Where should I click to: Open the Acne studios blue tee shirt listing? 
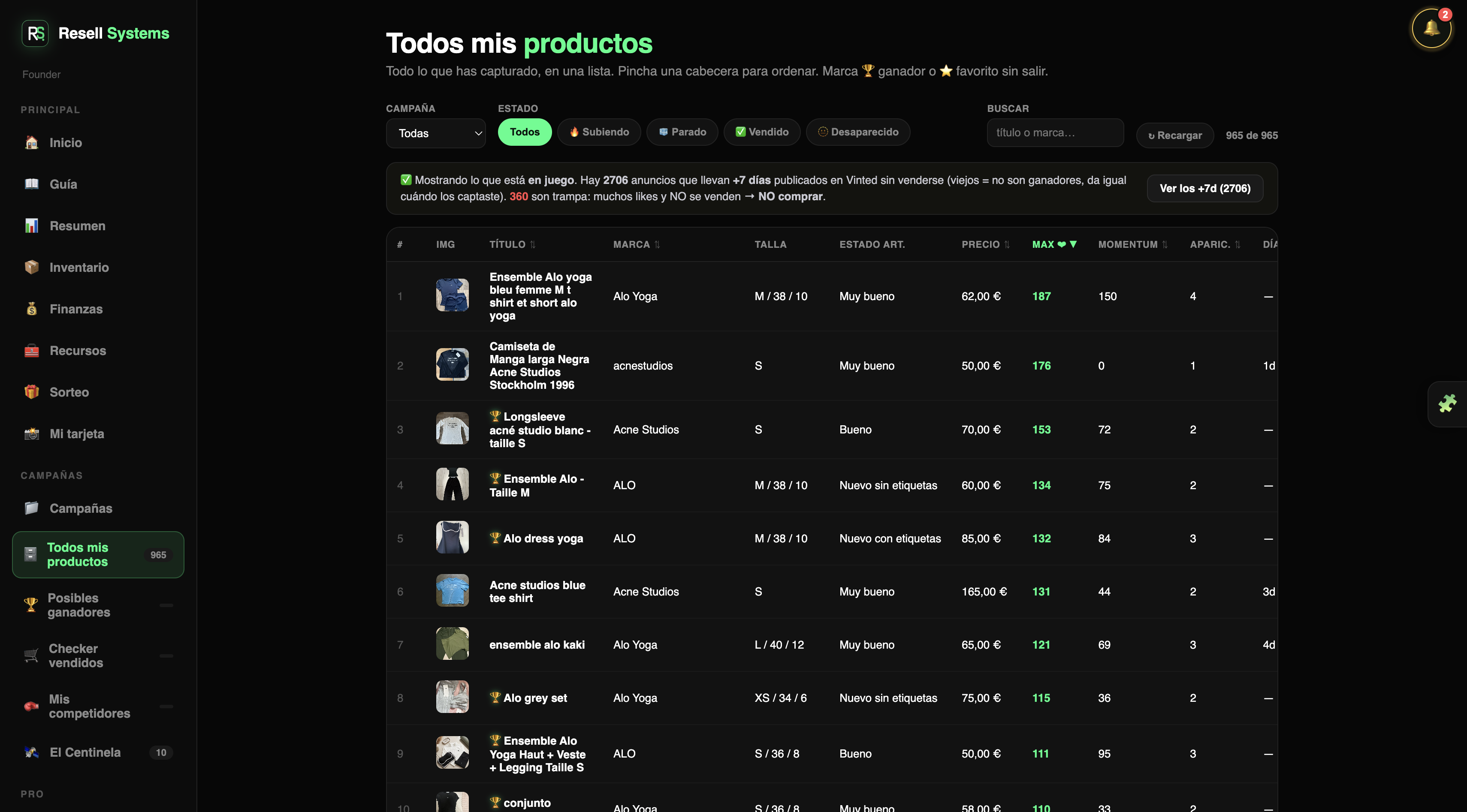pos(537,591)
